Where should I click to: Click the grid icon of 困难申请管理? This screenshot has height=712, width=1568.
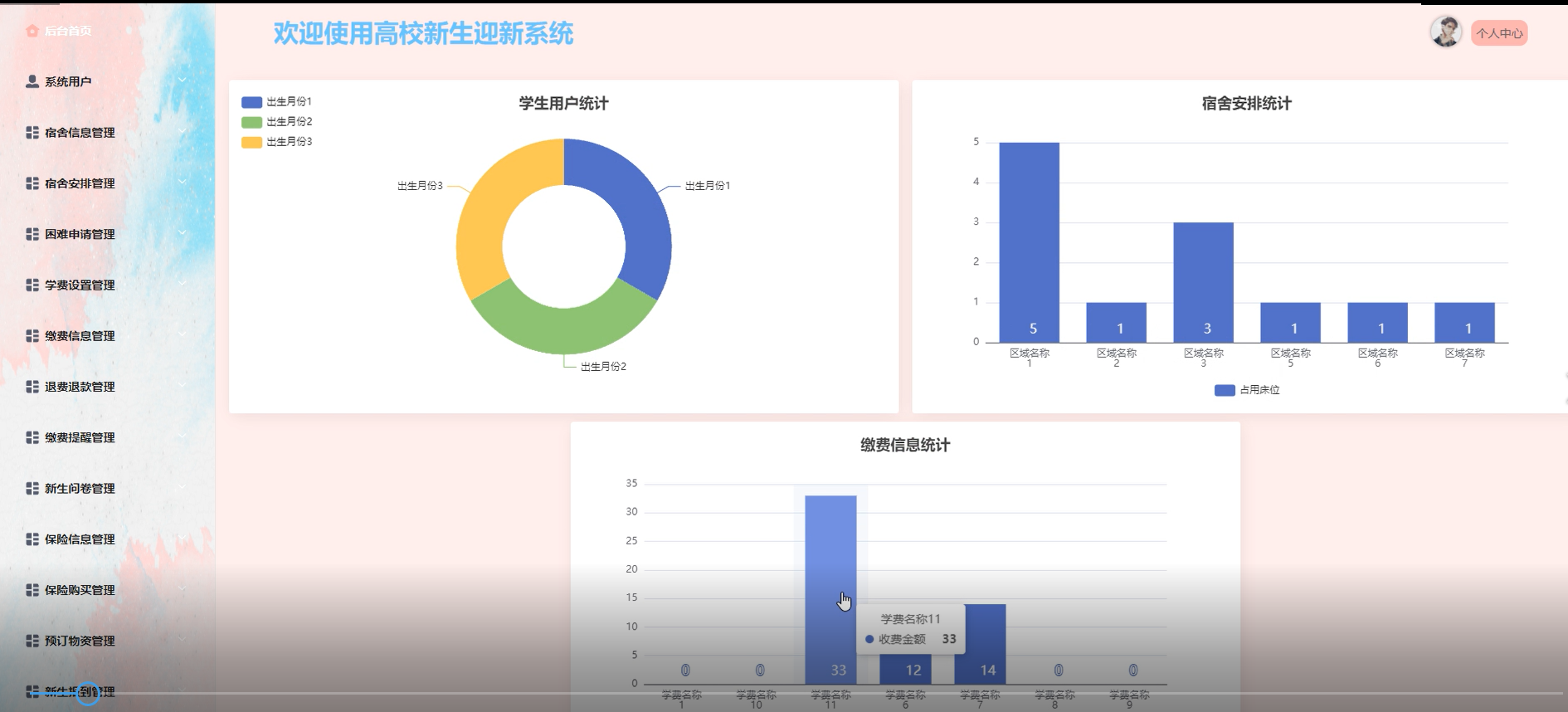point(32,234)
